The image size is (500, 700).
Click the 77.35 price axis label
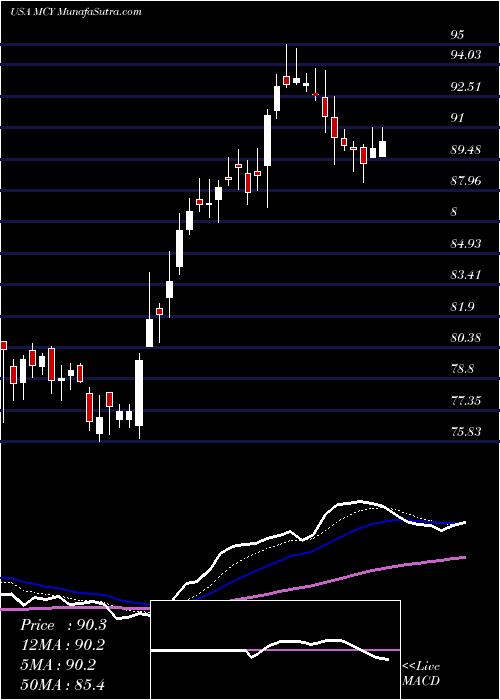(x=466, y=400)
